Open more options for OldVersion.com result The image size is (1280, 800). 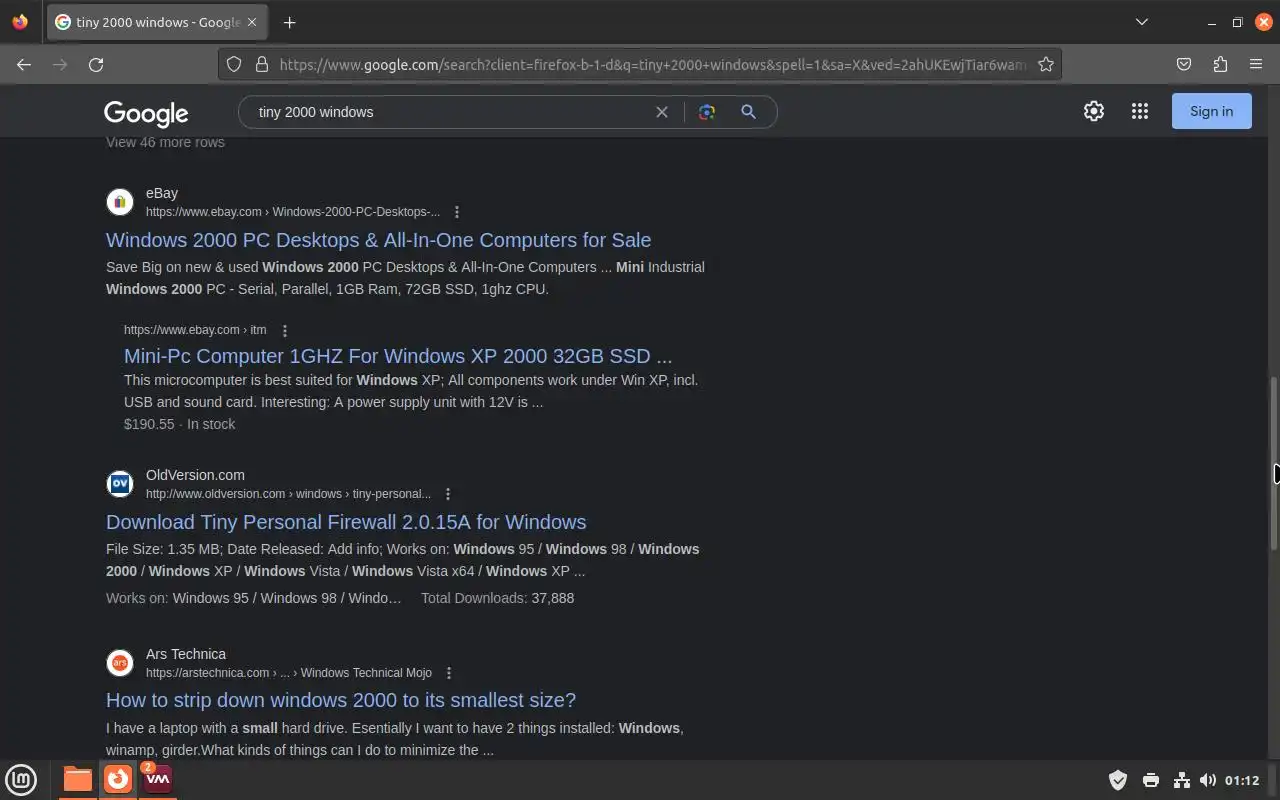[x=448, y=494]
